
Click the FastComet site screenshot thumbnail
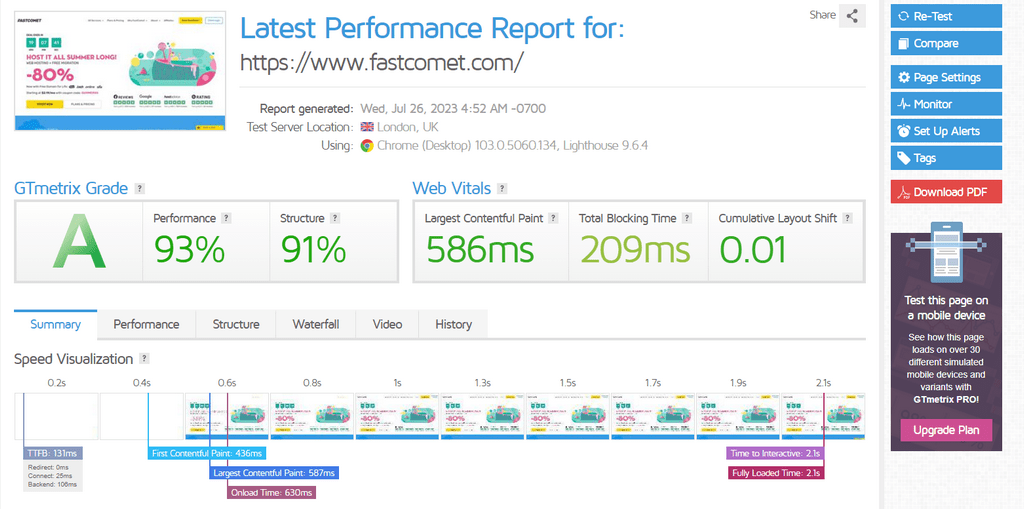pos(121,68)
